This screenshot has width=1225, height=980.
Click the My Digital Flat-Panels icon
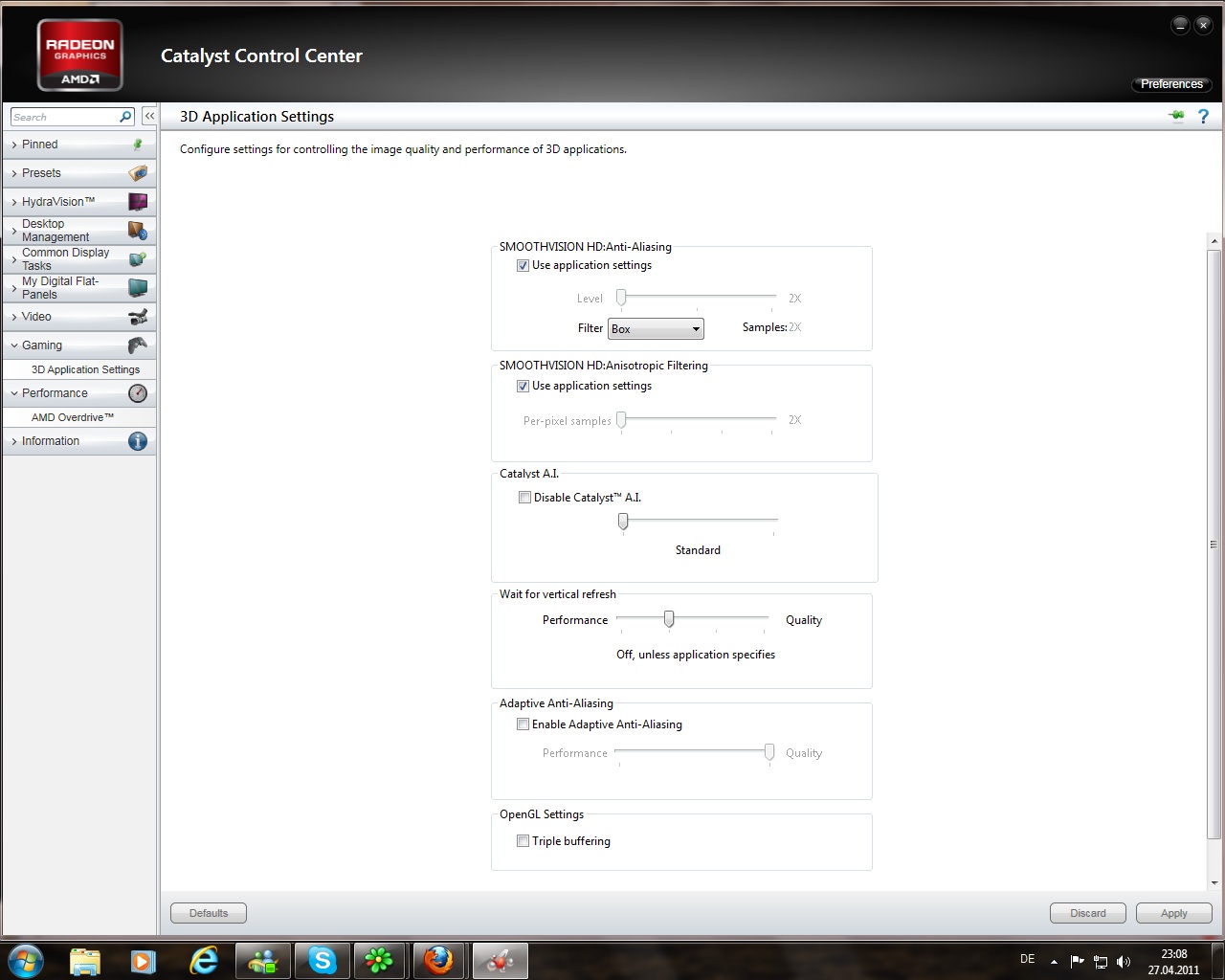pos(138,288)
